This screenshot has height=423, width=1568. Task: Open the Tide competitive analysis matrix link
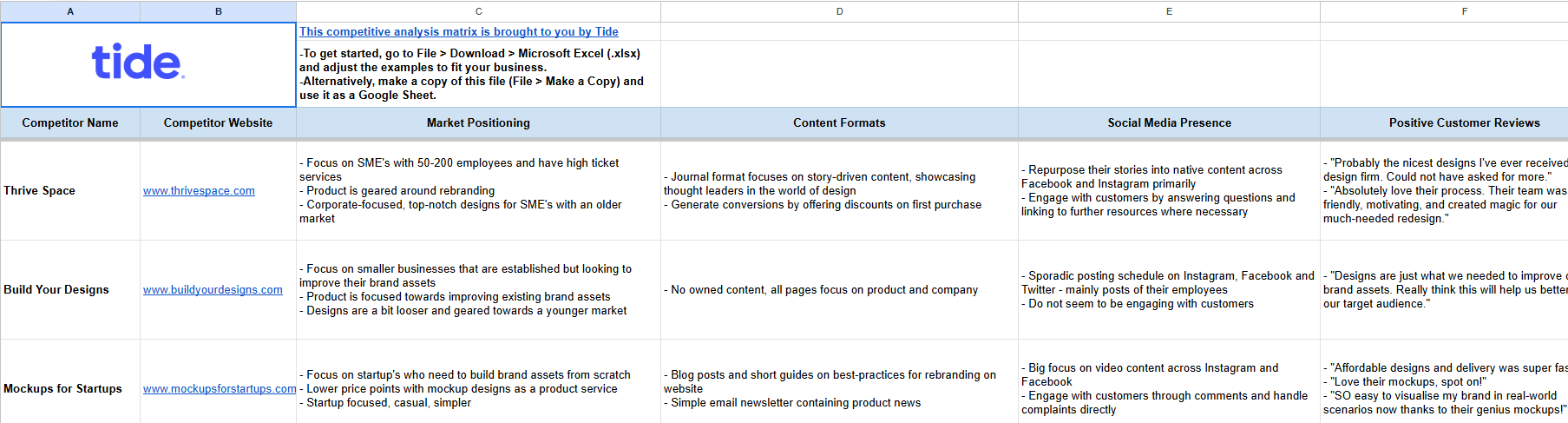(x=459, y=31)
